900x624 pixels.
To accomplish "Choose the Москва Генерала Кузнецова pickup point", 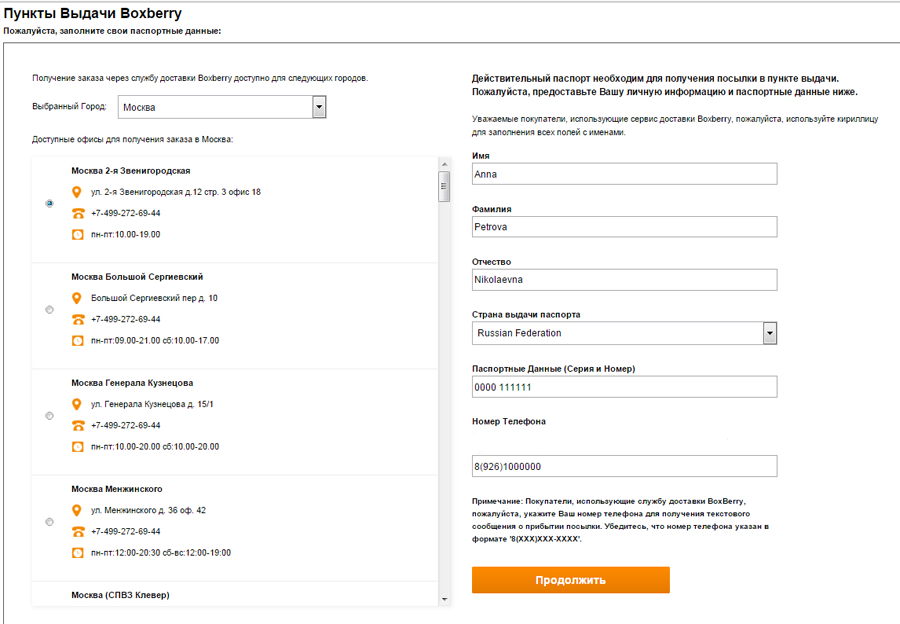I will (49, 416).
